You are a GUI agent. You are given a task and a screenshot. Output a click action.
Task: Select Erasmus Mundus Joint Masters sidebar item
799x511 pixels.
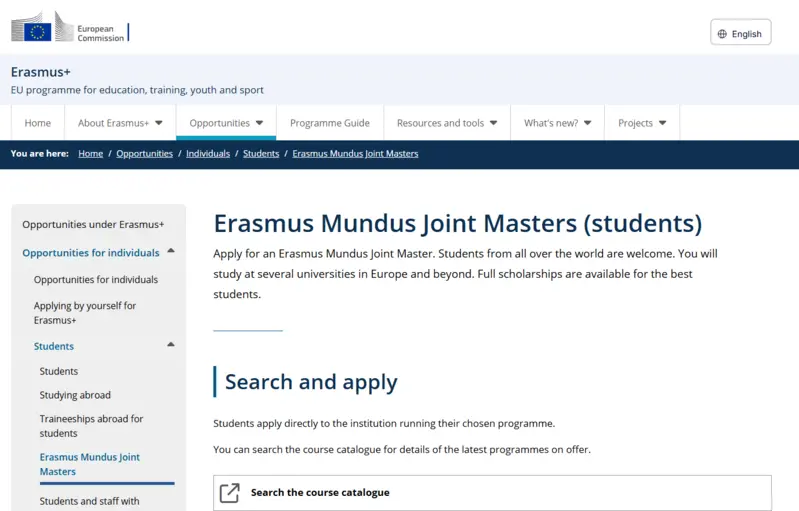click(x=90, y=464)
